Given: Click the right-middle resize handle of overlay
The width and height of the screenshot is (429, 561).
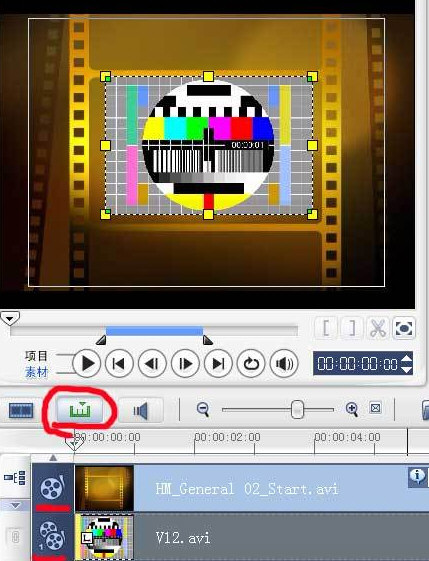Looking at the screenshot, I should [x=312, y=145].
